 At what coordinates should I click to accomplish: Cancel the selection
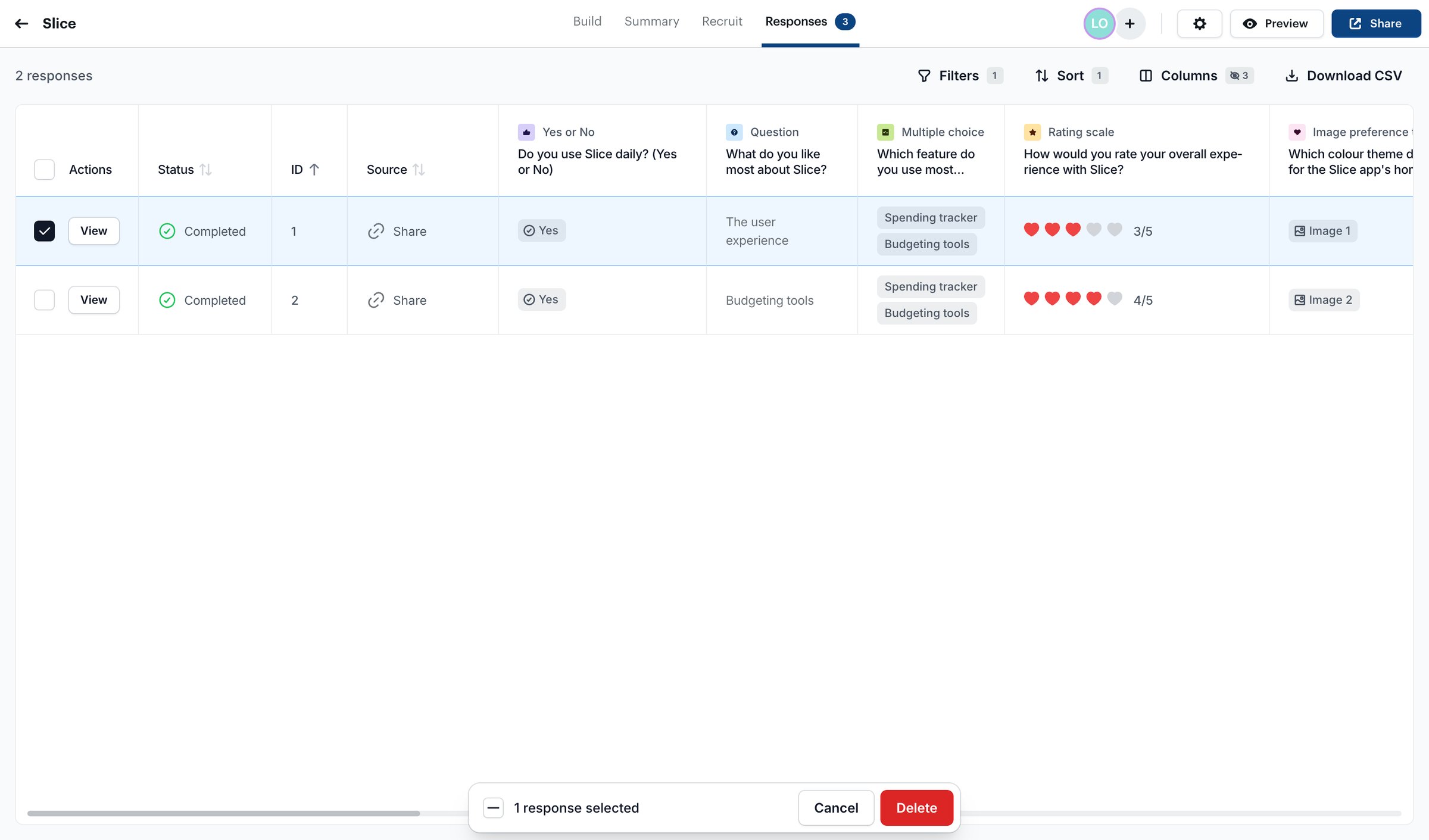click(836, 808)
